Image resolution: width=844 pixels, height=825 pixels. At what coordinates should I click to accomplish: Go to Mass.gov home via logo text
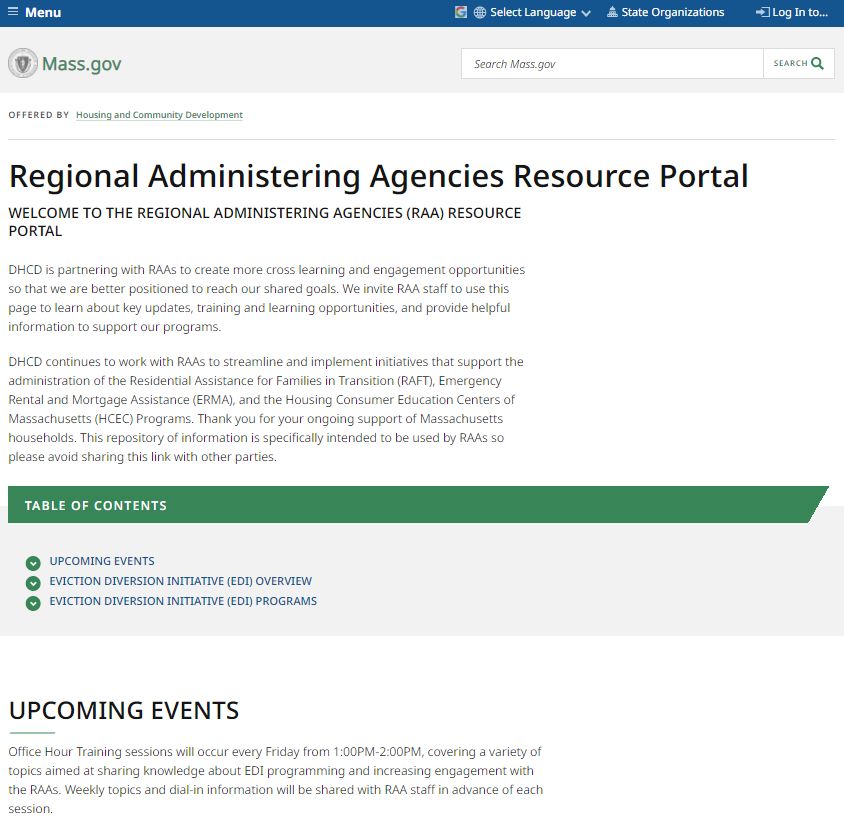pos(81,64)
